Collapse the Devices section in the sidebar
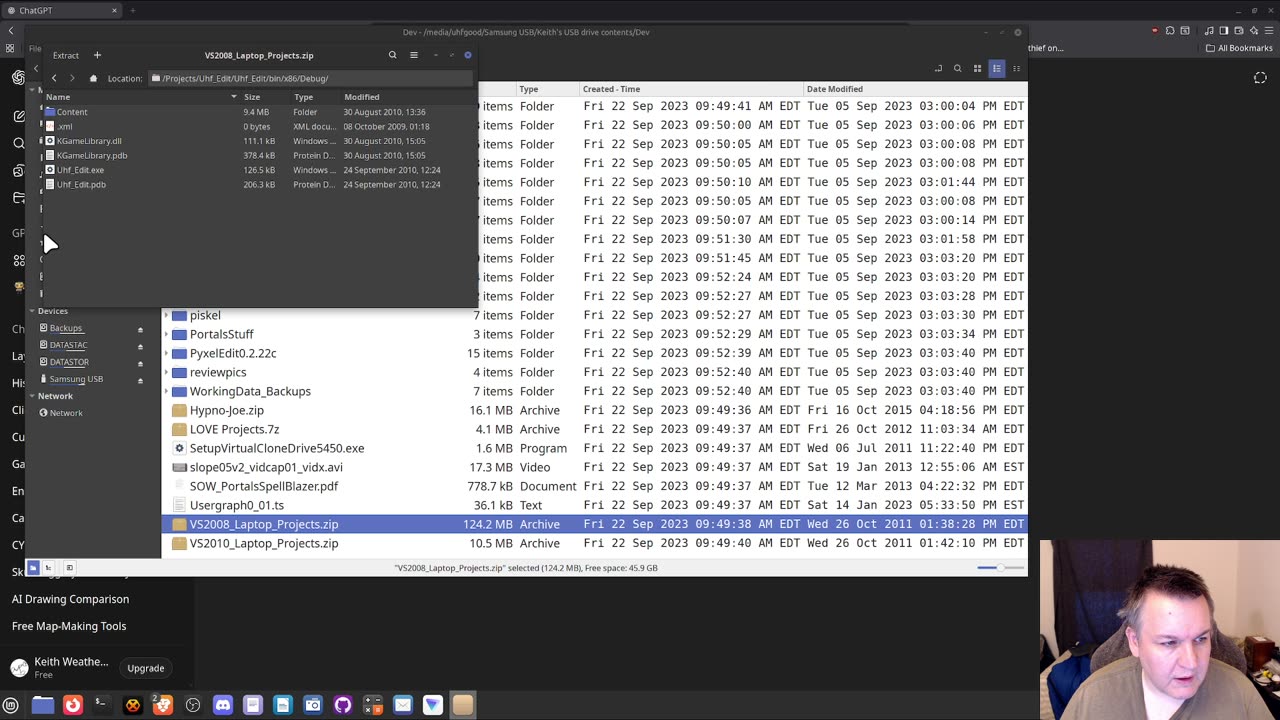This screenshot has width=1280, height=720. coord(32,311)
